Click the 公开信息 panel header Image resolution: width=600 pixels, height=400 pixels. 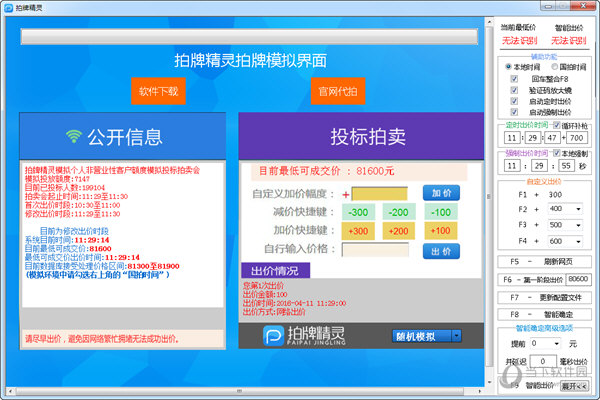[x=123, y=136]
